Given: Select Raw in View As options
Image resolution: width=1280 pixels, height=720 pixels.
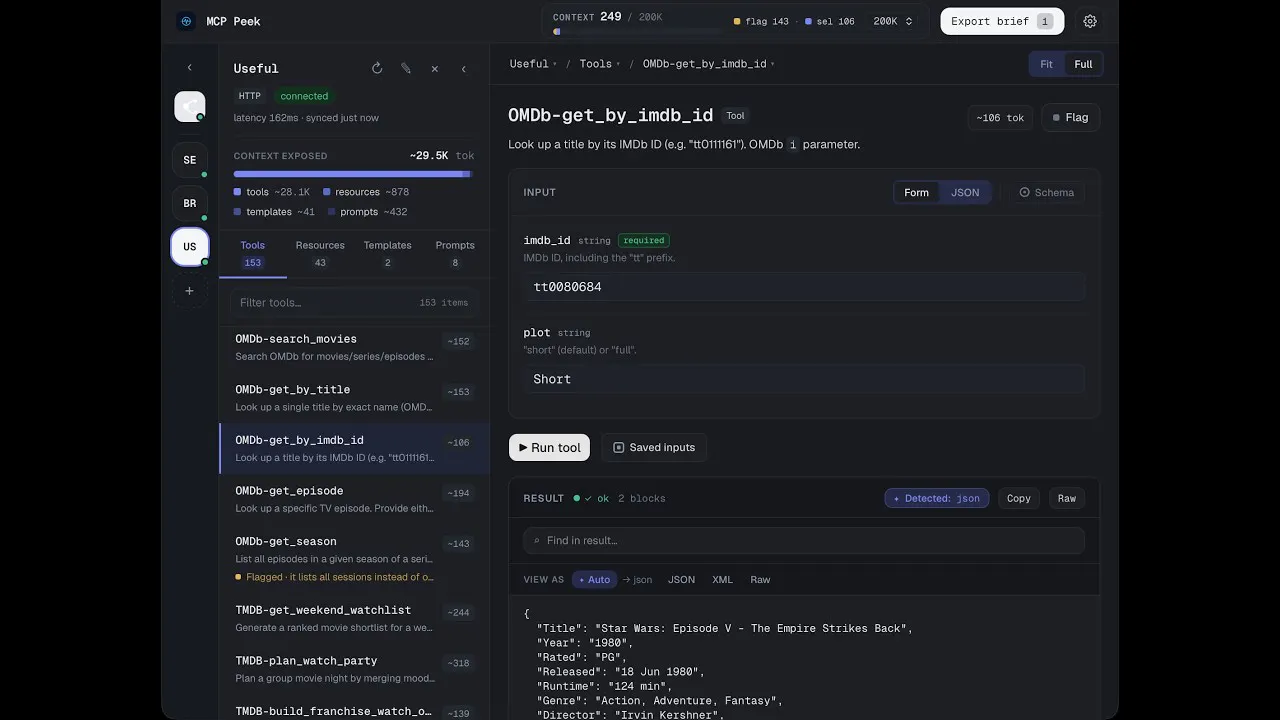Looking at the screenshot, I should pos(760,580).
